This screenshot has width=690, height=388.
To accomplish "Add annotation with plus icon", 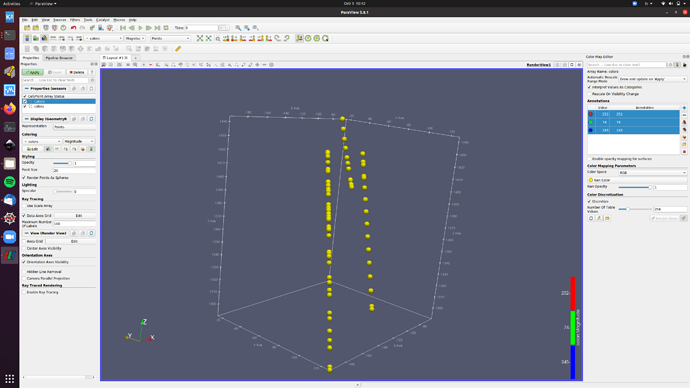I will coord(684,108).
